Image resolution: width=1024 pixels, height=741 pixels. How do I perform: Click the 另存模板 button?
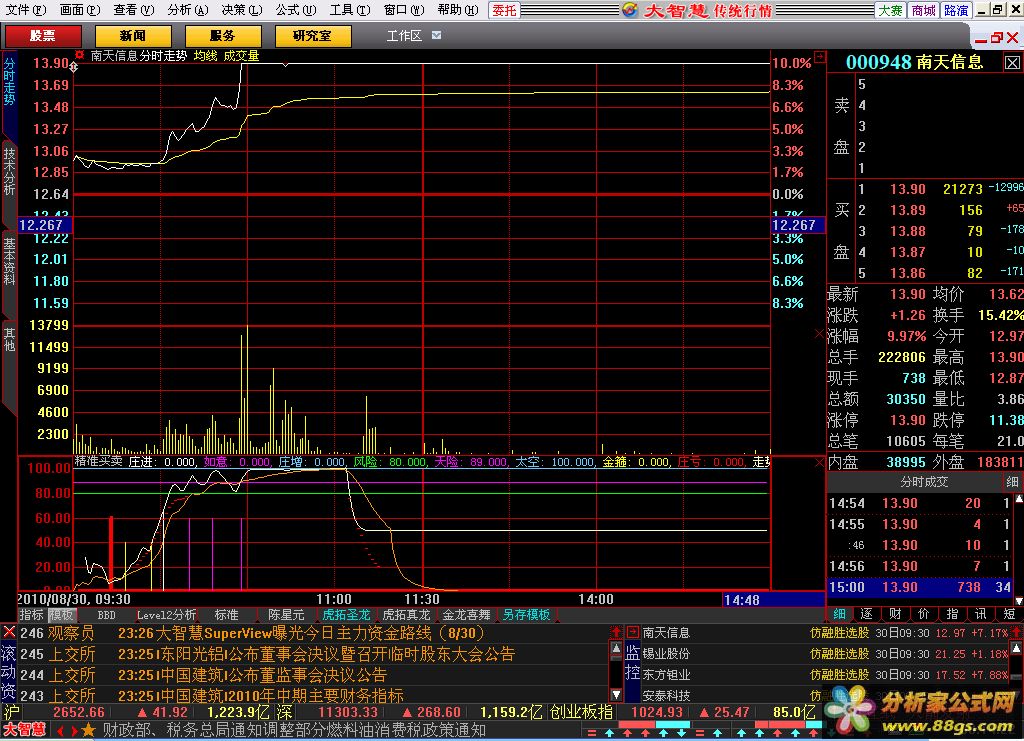point(526,615)
